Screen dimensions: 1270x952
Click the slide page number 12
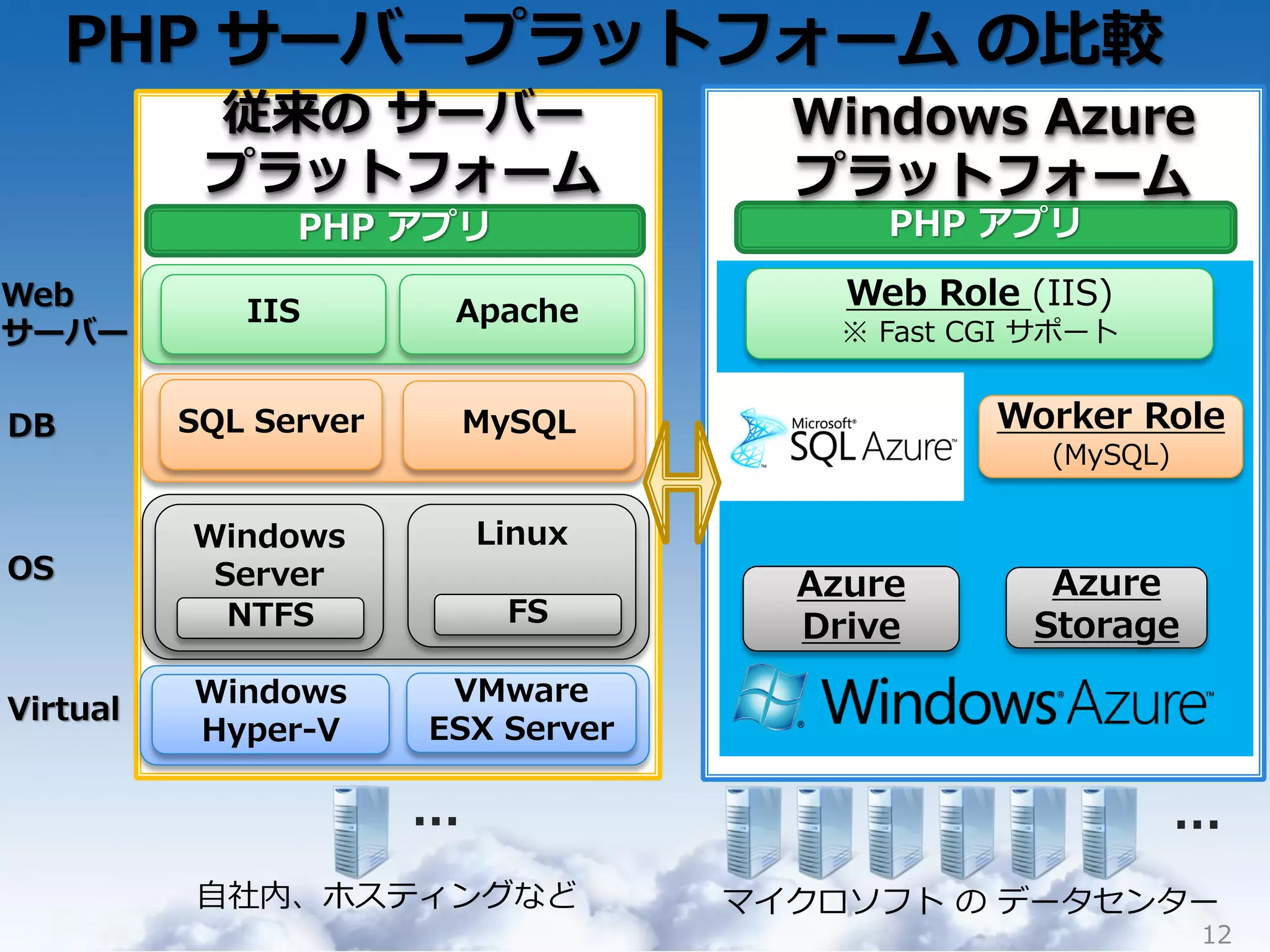[1217, 935]
